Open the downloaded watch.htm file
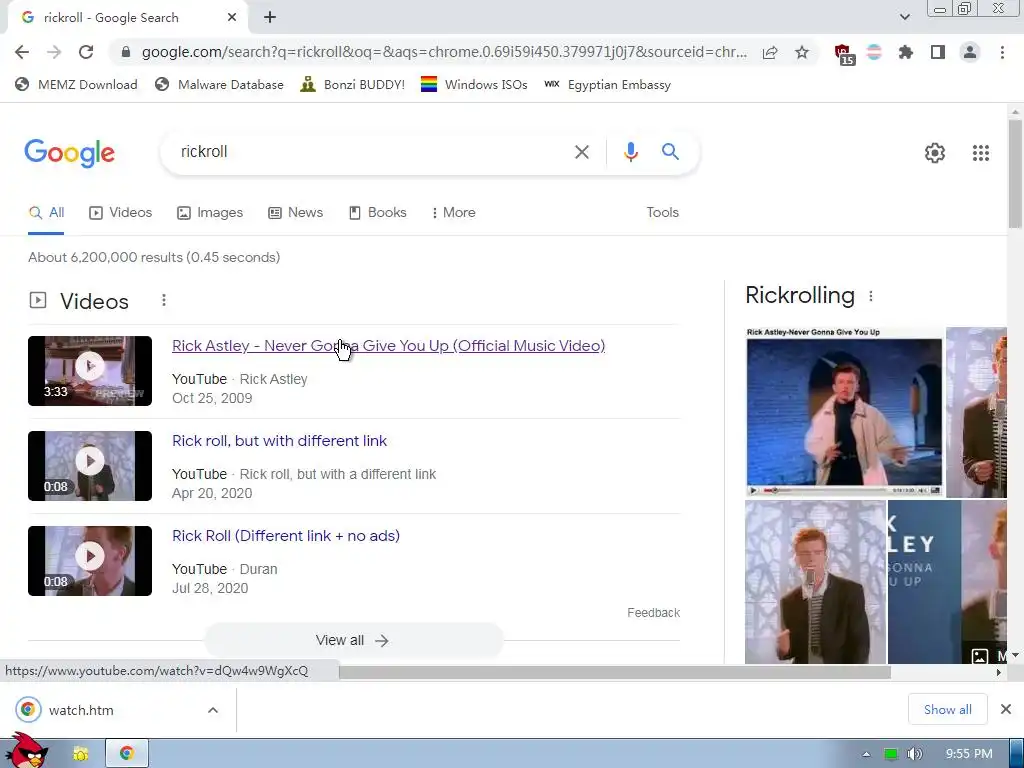This screenshot has height=768, width=1024. pyautogui.click(x=81, y=710)
